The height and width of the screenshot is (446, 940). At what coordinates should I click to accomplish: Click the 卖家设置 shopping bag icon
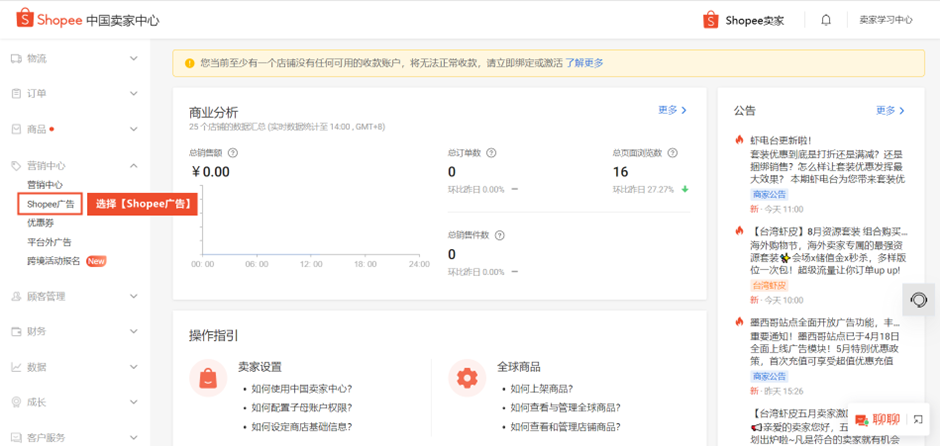pos(208,378)
